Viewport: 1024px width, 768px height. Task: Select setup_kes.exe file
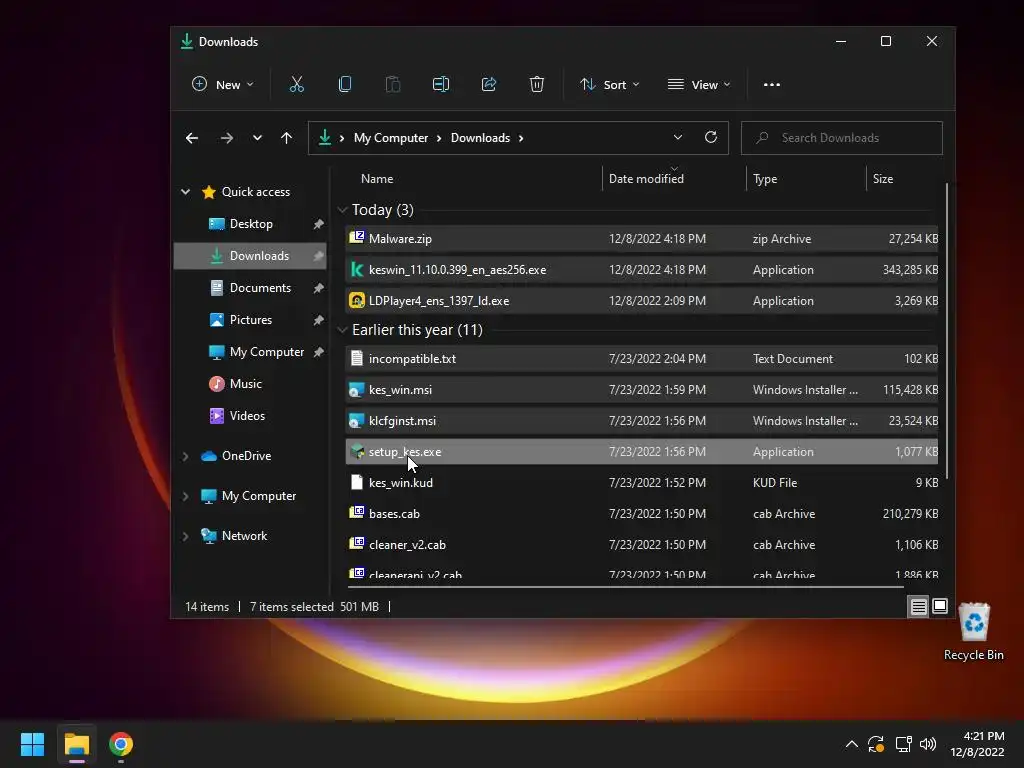click(641, 452)
